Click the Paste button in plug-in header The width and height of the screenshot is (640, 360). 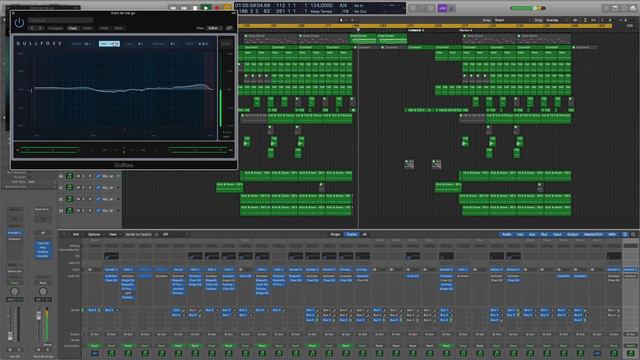pyautogui.click(x=87, y=28)
